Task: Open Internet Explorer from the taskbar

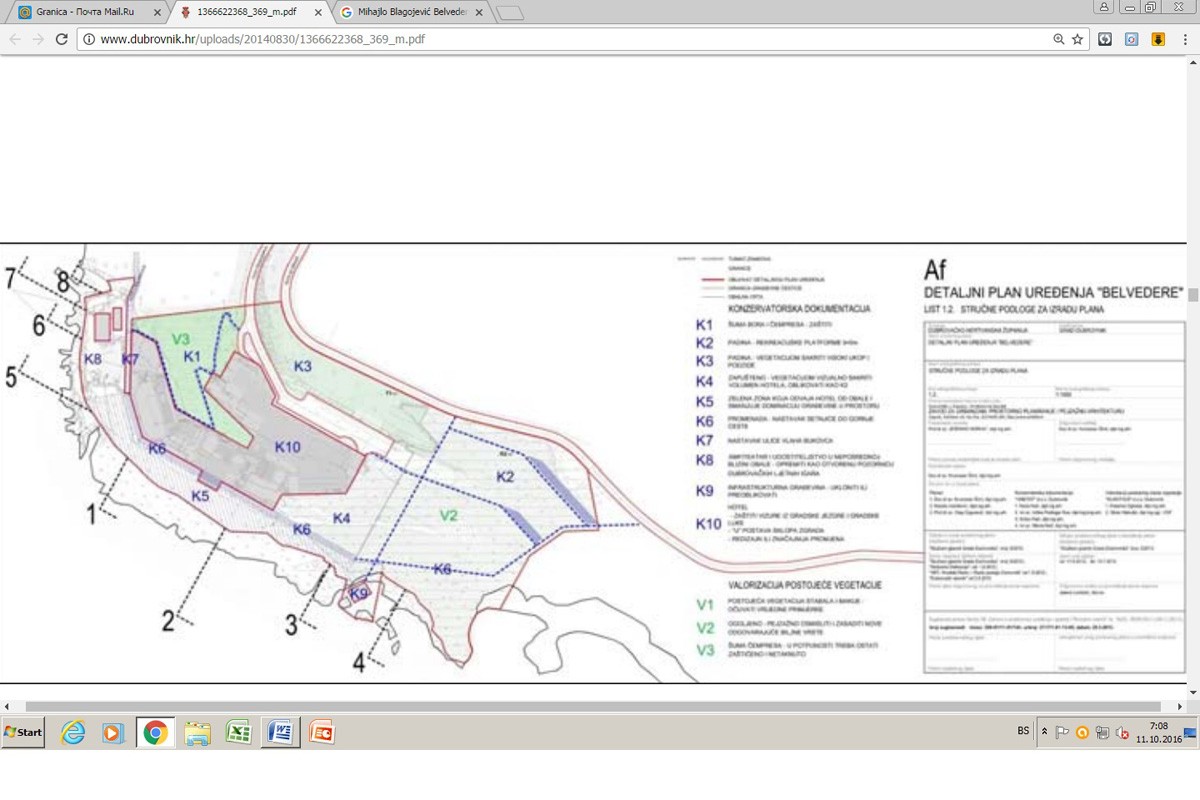Action: coord(73,732)
